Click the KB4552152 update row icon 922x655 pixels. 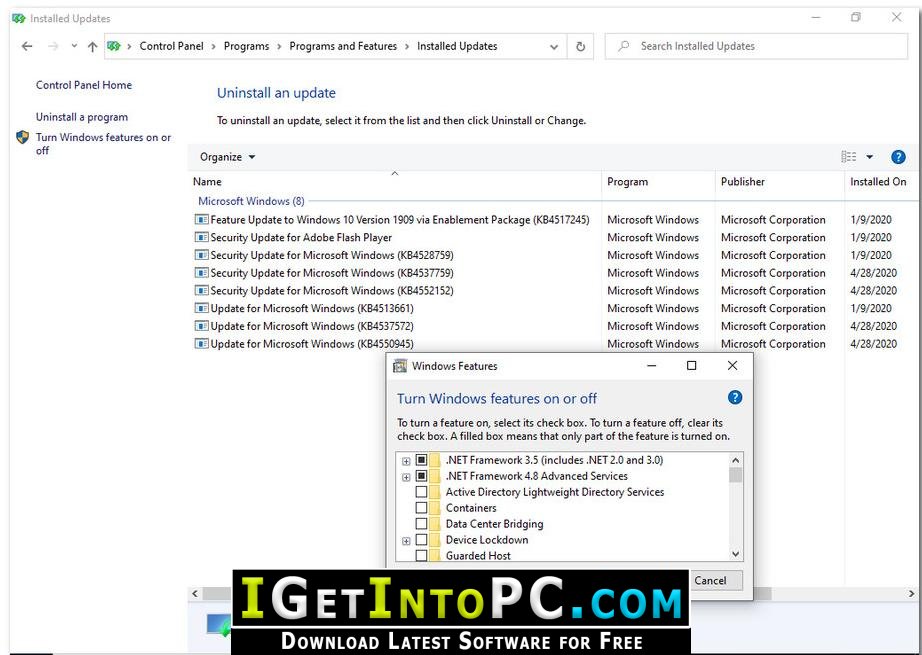point(202,290)
